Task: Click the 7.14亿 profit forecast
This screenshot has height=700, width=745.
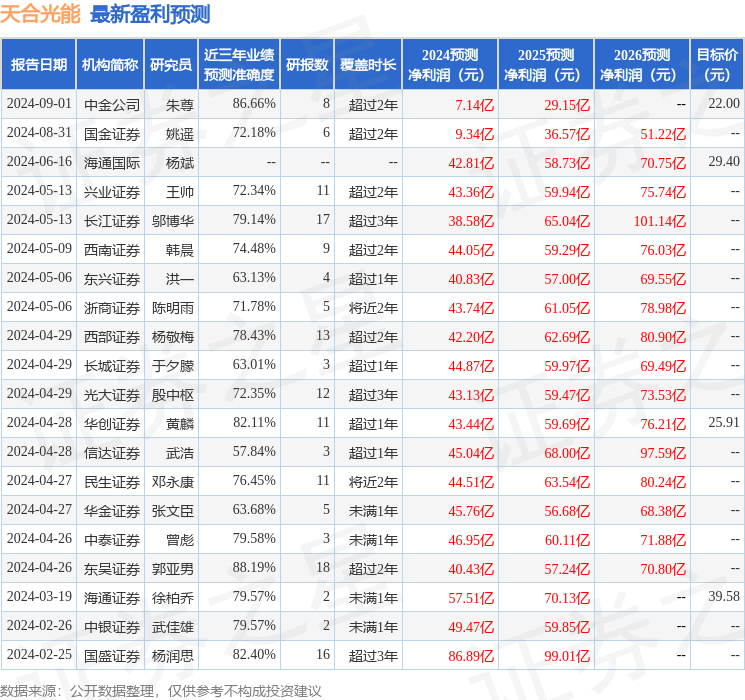Action: [x=474, y=105]
